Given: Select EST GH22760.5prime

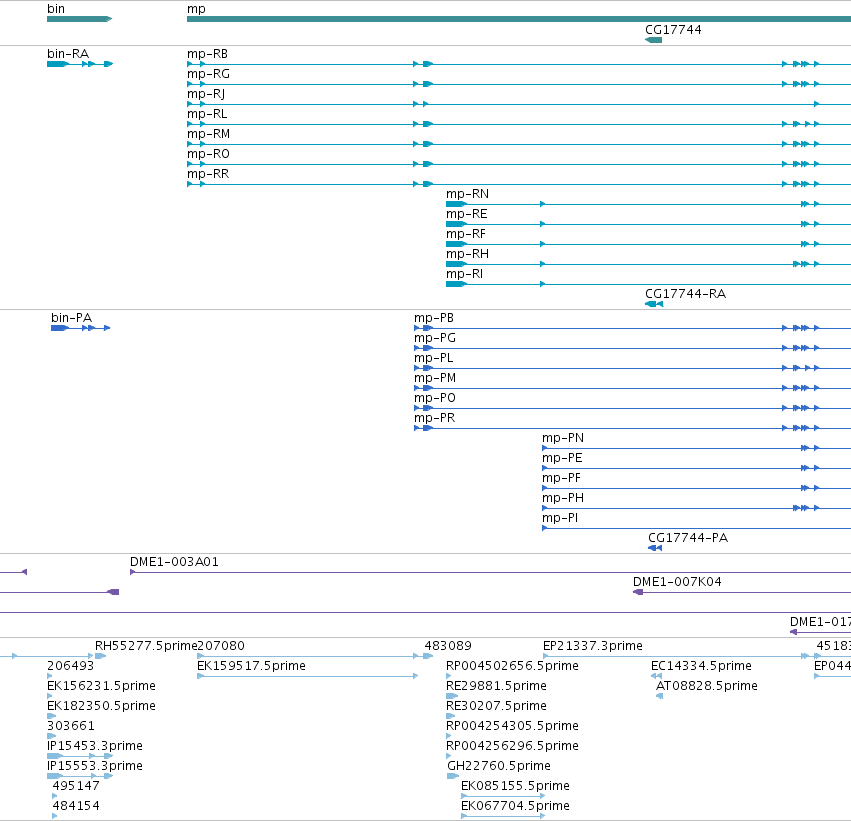Looking at the screenshot, I should (x=499, y=767).
